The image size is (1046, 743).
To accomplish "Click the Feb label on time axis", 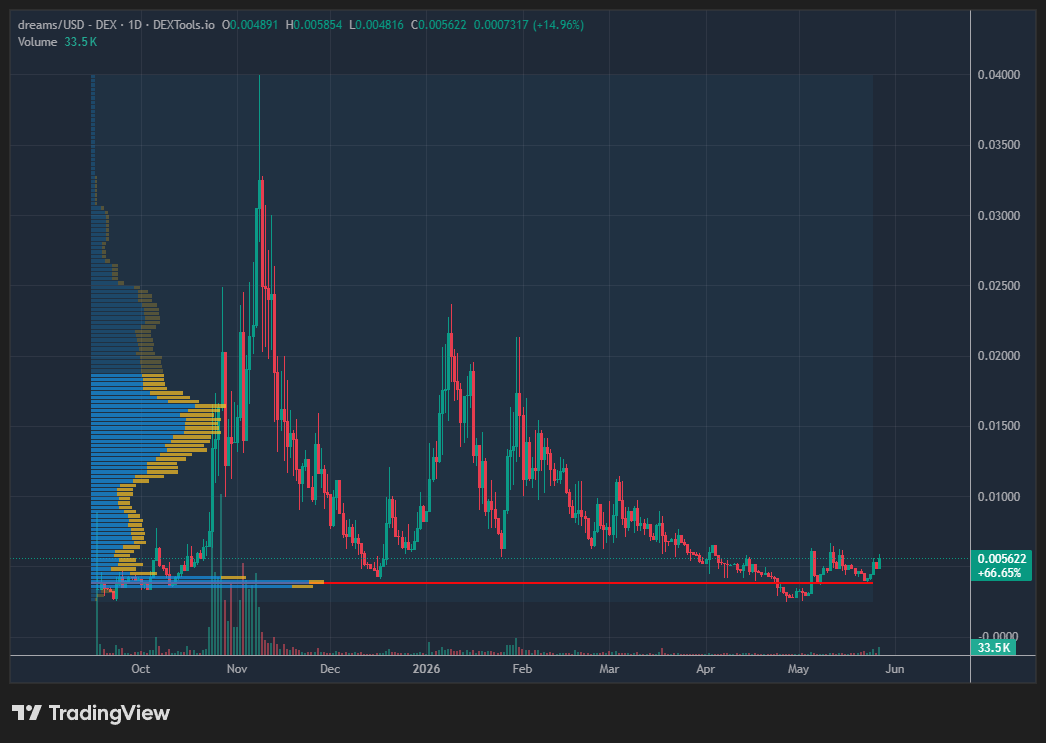I will [522, 669].
